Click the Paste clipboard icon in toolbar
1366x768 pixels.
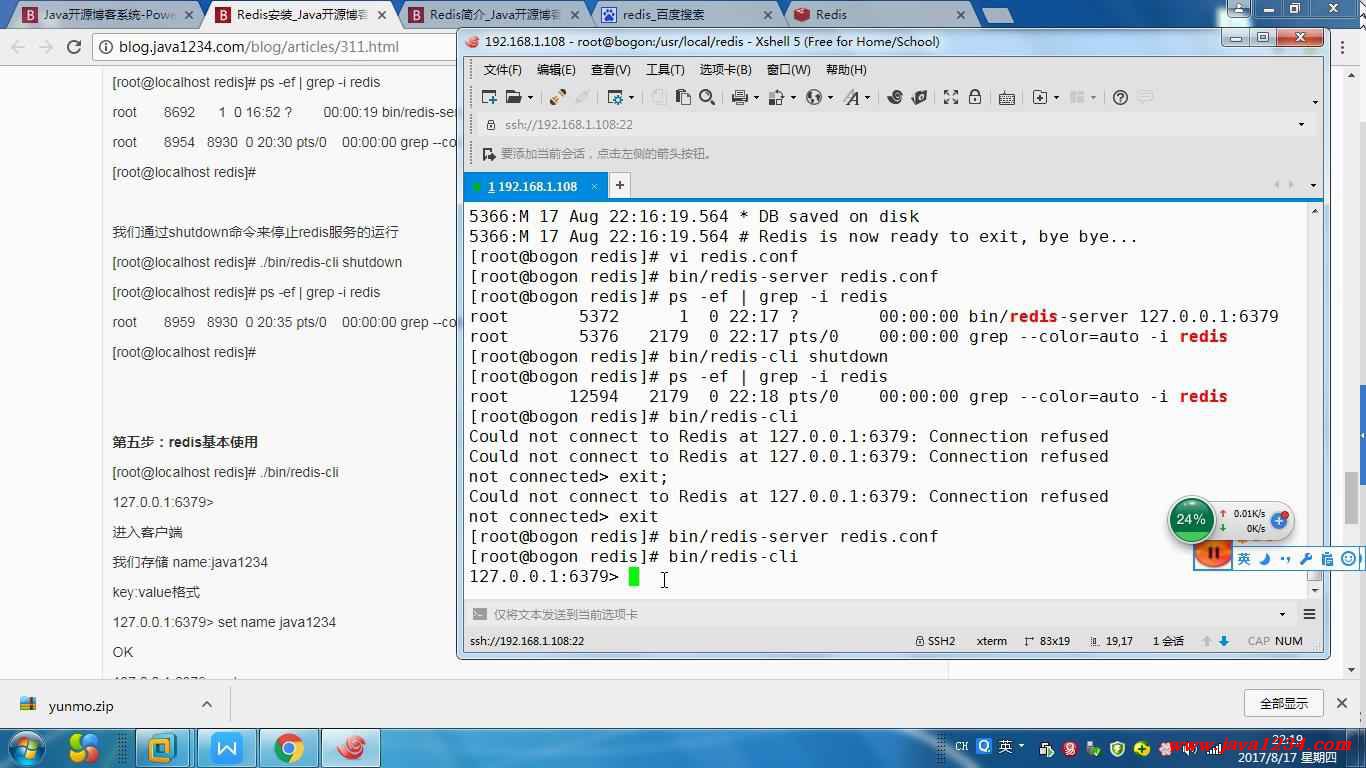coord(683,97)
